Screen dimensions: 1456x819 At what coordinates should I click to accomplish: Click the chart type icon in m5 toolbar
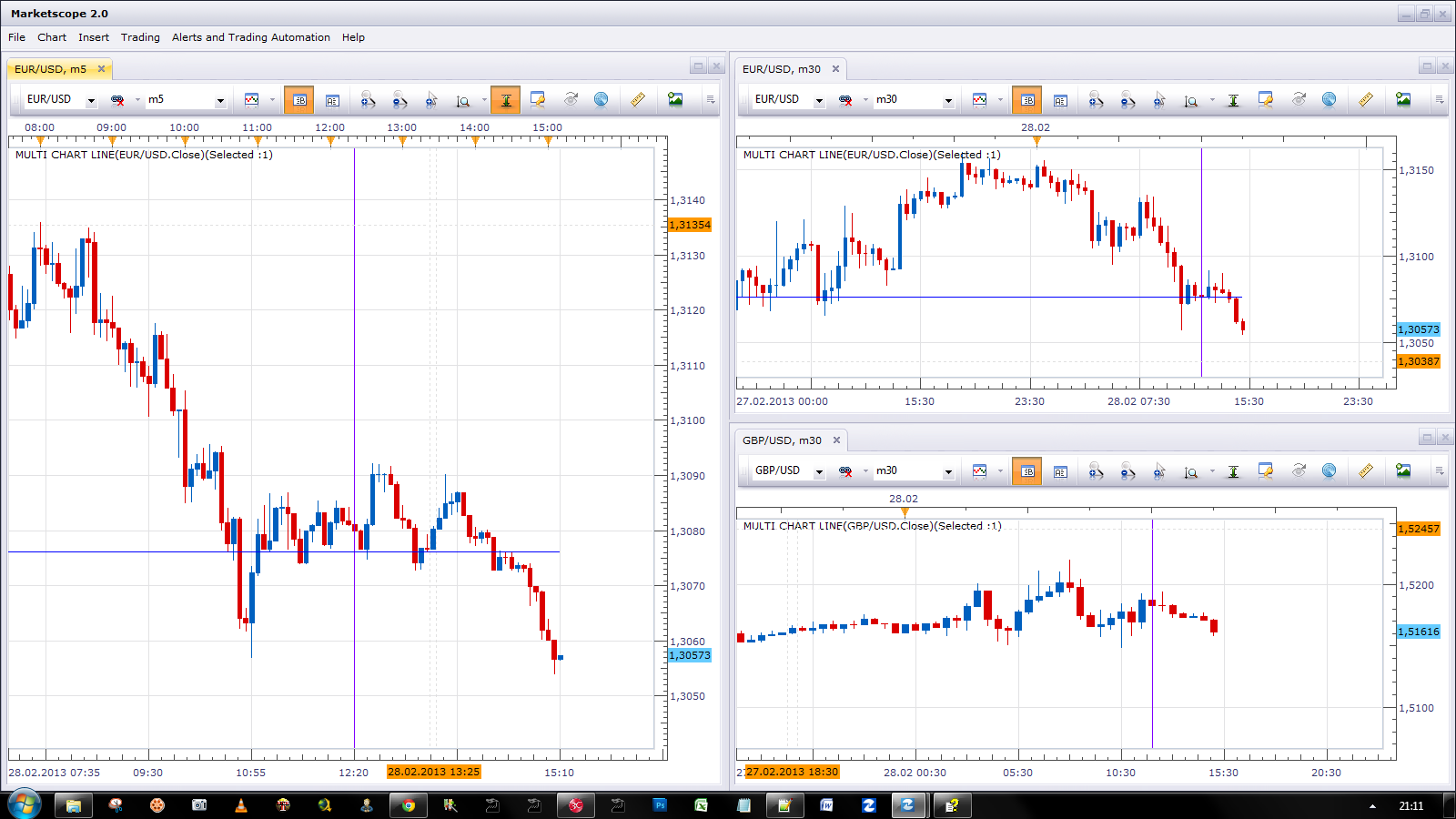click(x=252, y=99)
